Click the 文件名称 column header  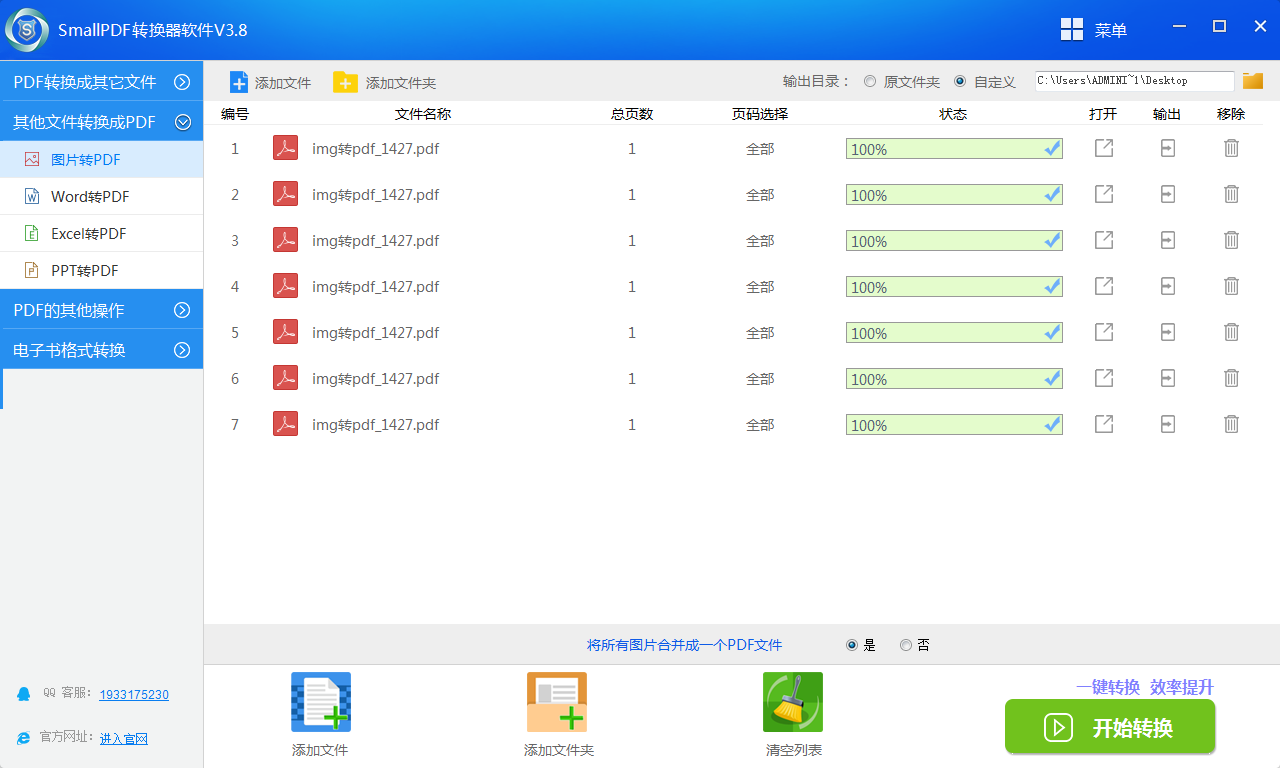423,114
